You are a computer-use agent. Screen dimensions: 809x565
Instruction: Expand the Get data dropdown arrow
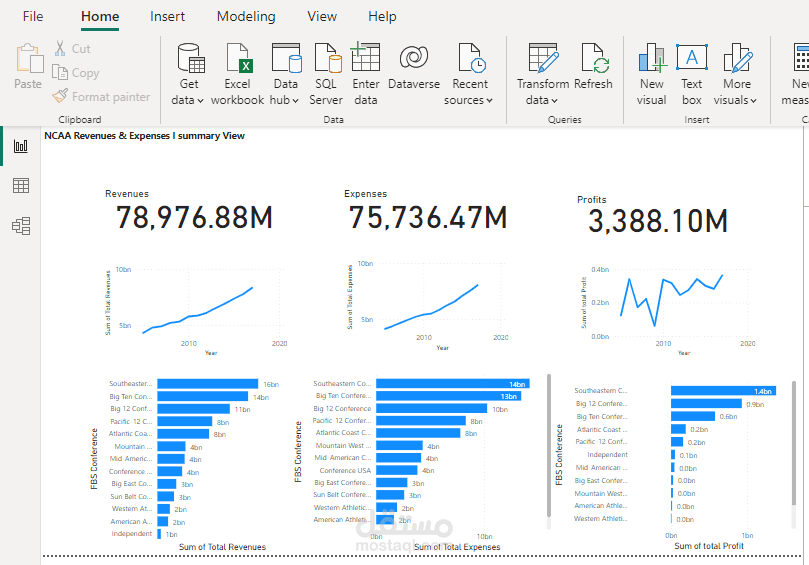point(200,101)
